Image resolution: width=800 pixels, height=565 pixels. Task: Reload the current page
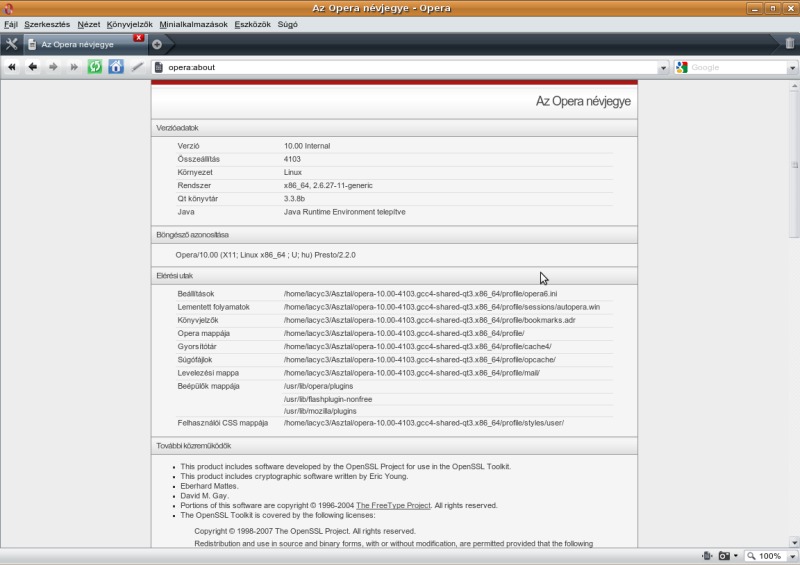click(x=95, y=67)
